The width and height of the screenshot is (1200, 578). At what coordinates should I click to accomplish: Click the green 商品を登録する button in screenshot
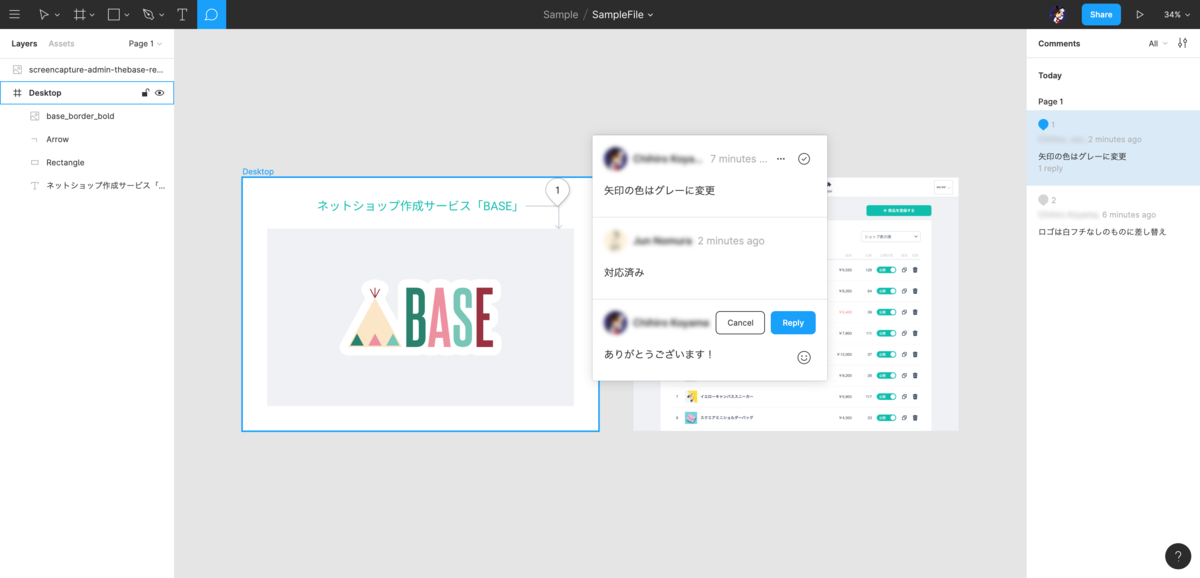point(898,211)
